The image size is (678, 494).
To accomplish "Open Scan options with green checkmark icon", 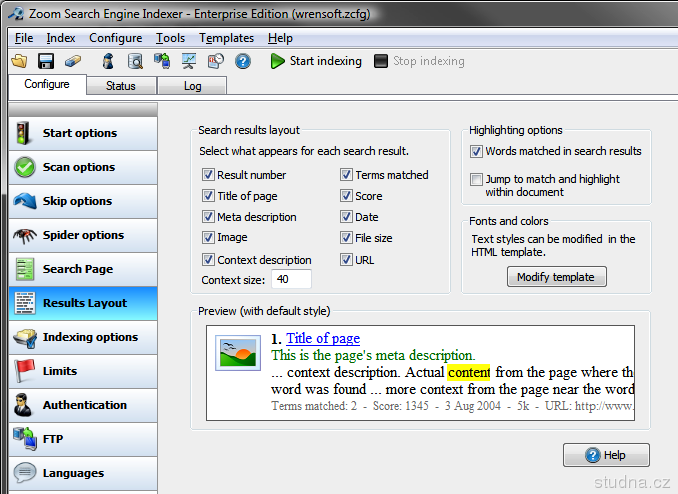I will 79,167.
